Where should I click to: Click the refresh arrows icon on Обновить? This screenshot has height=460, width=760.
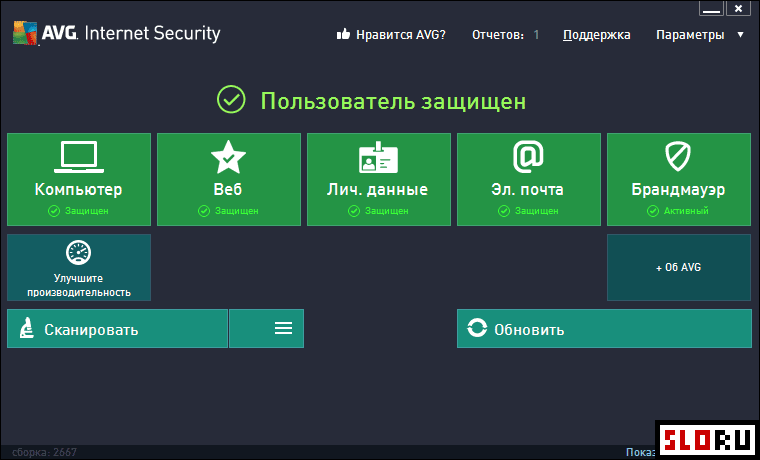(x=477, y=328)
